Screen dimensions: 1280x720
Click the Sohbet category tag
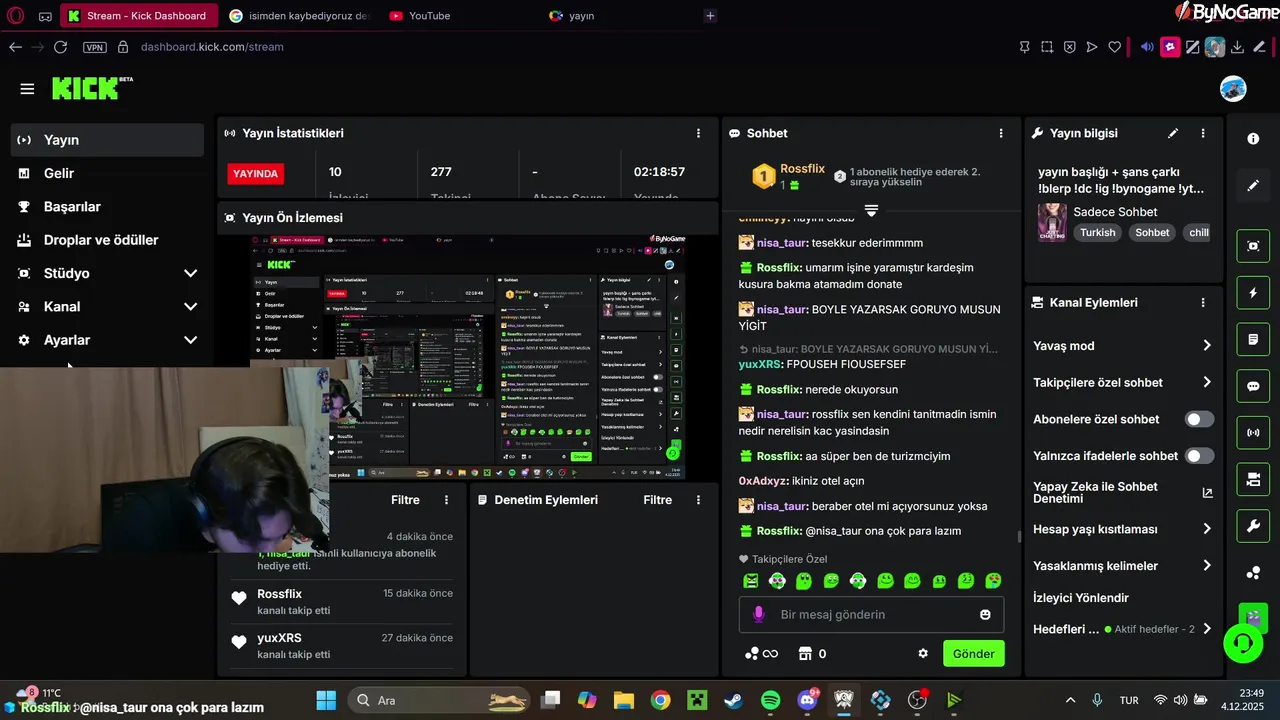1152,232
